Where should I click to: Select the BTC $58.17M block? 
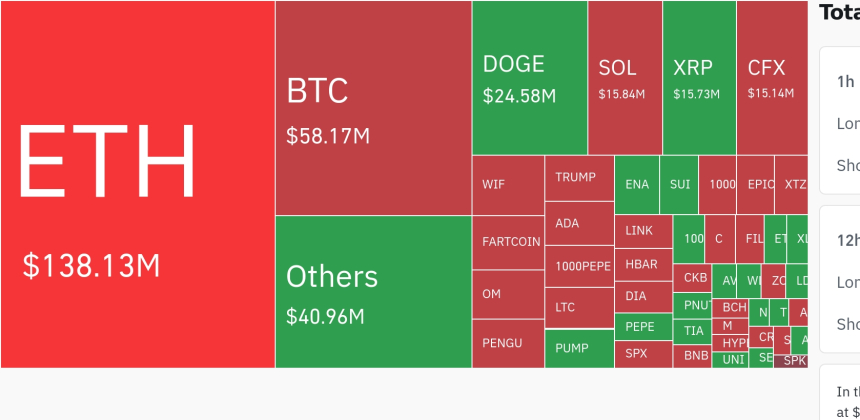pyautogui.click(x=374, y=108)
